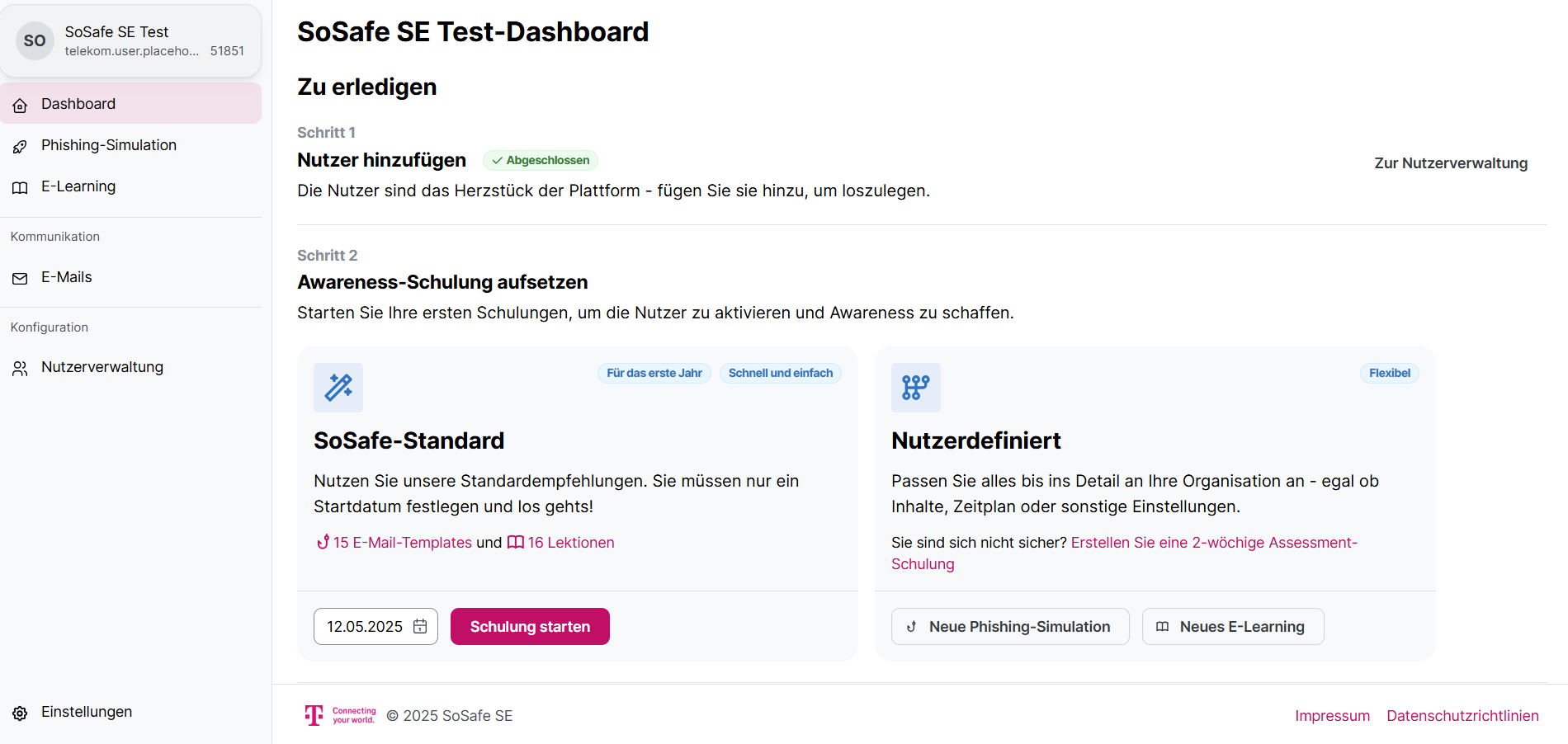The width and height of the screenshot is (1568, 744).
Task: Click the E-Mails envelope icon
Action: click(x=21, y=278)
